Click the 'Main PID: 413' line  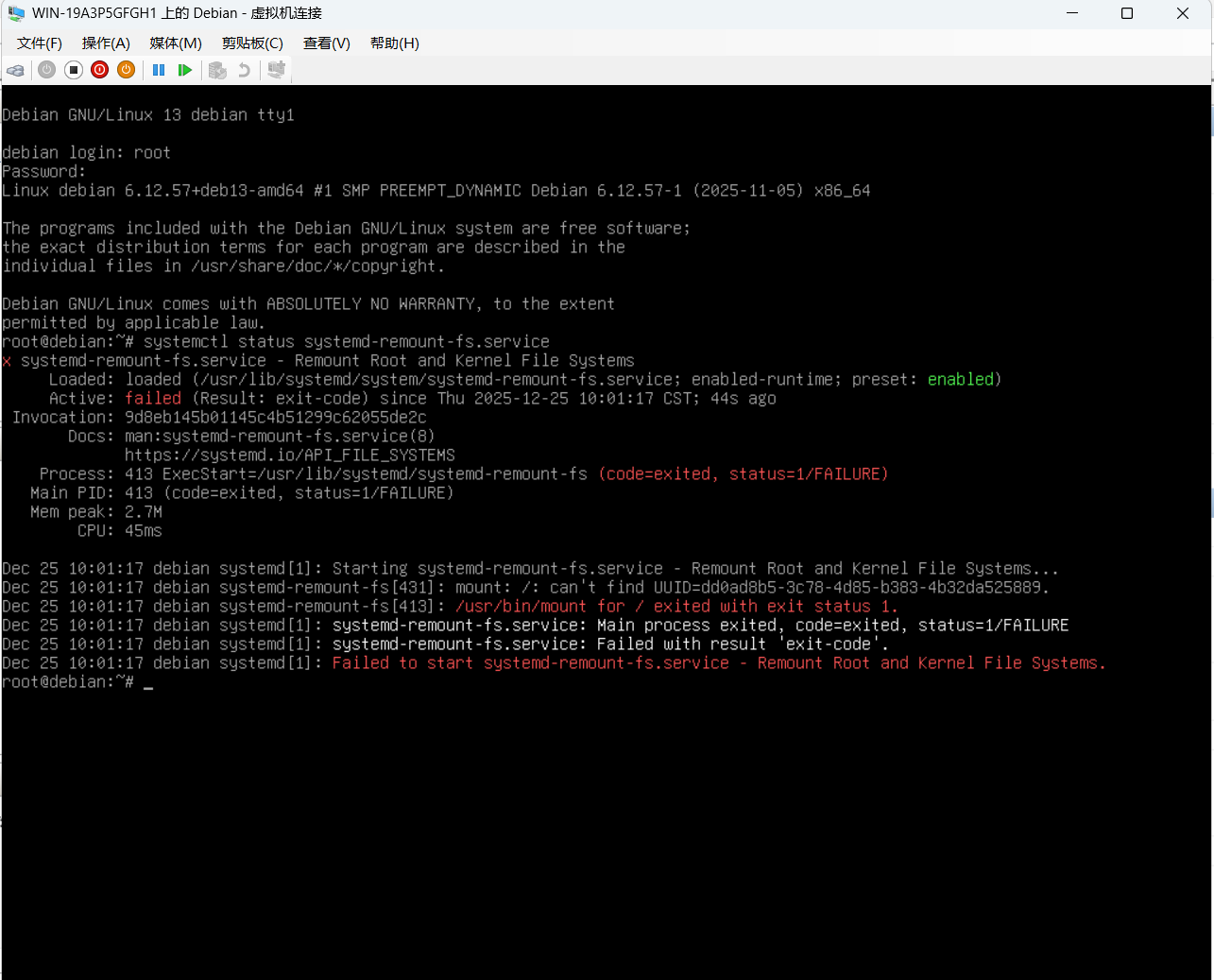coord(243,493)
